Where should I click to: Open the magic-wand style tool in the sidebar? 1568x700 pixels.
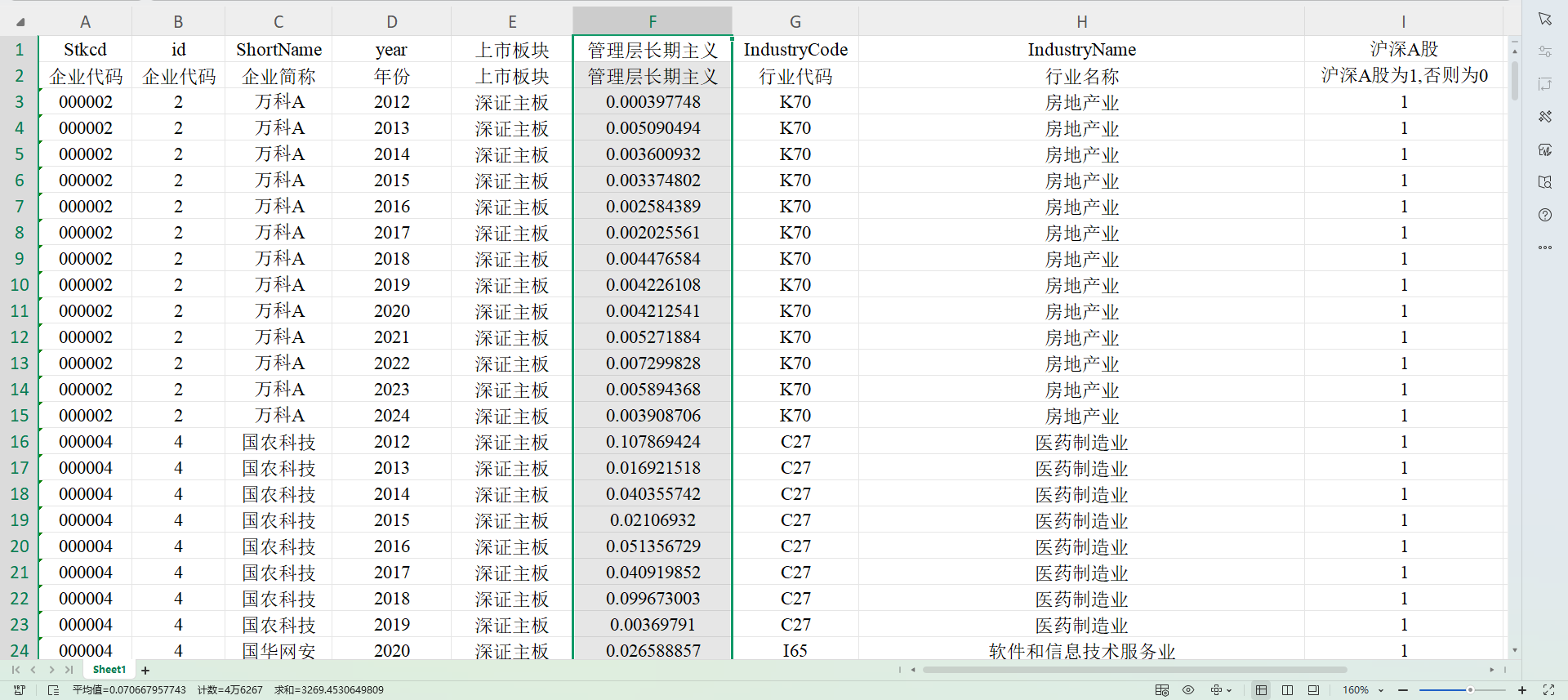point(1544,117)
